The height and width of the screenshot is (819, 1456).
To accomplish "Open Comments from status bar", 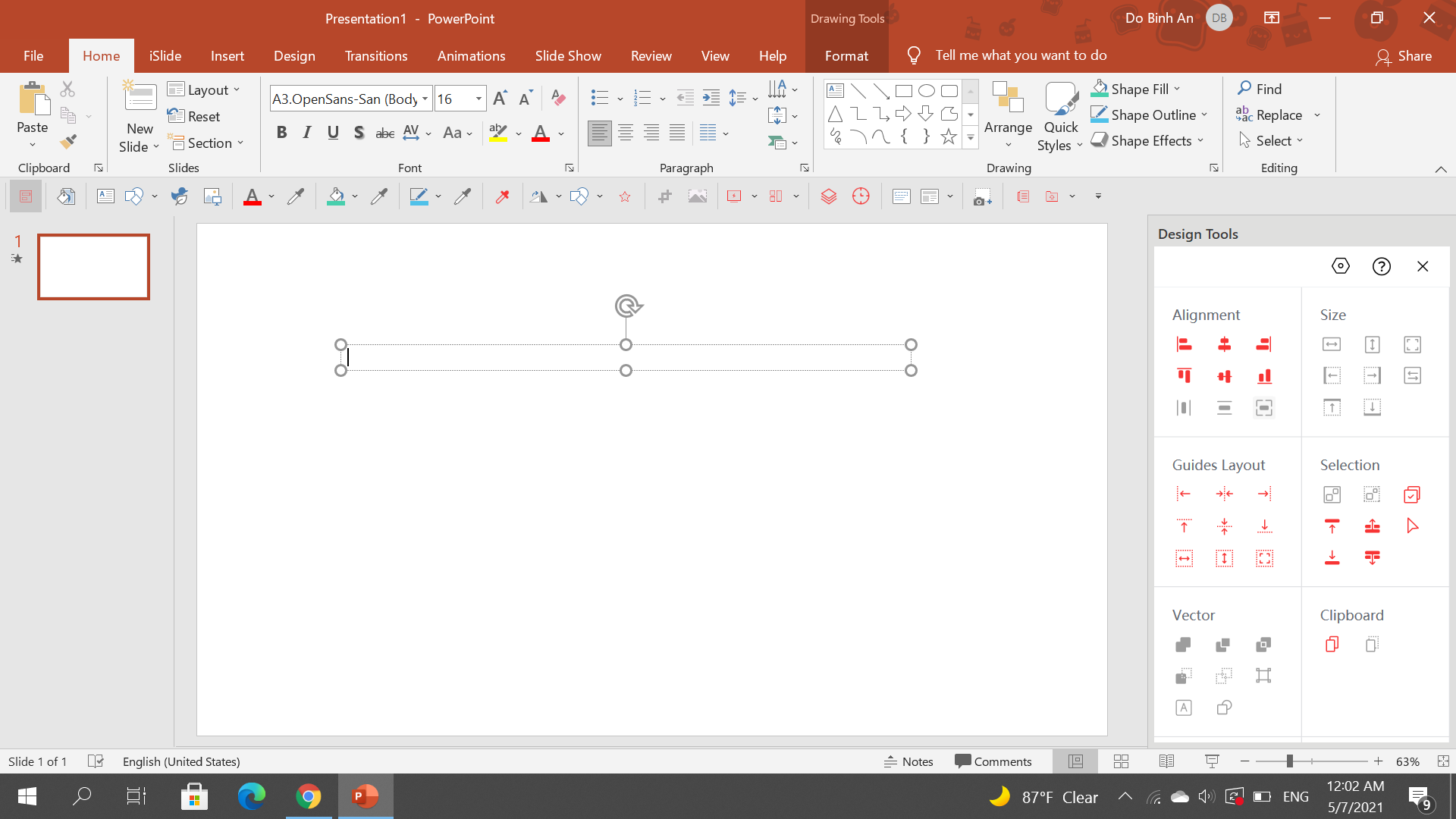I will (993, 761).
